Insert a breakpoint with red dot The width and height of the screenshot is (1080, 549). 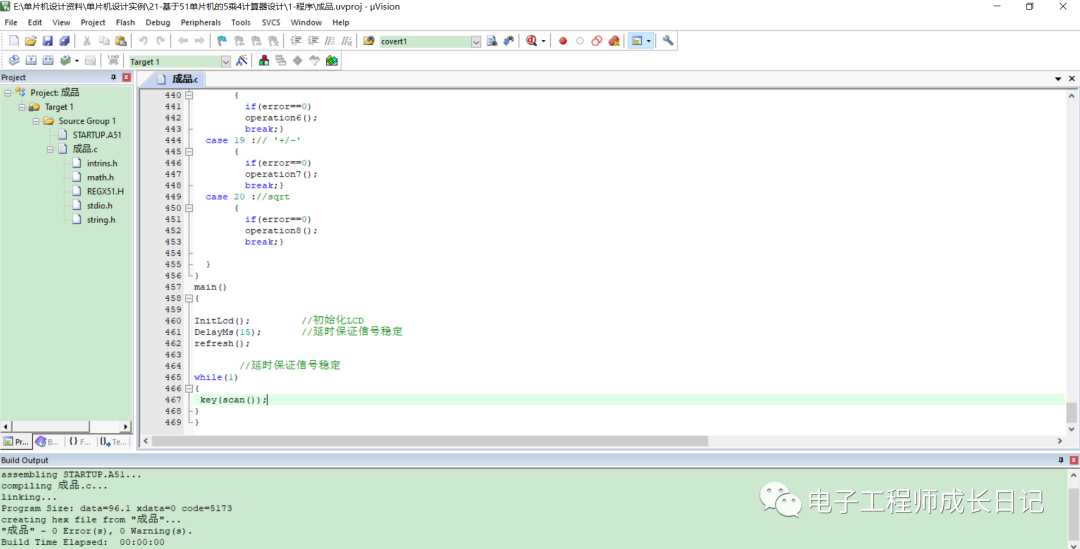[x=563, y=41]
